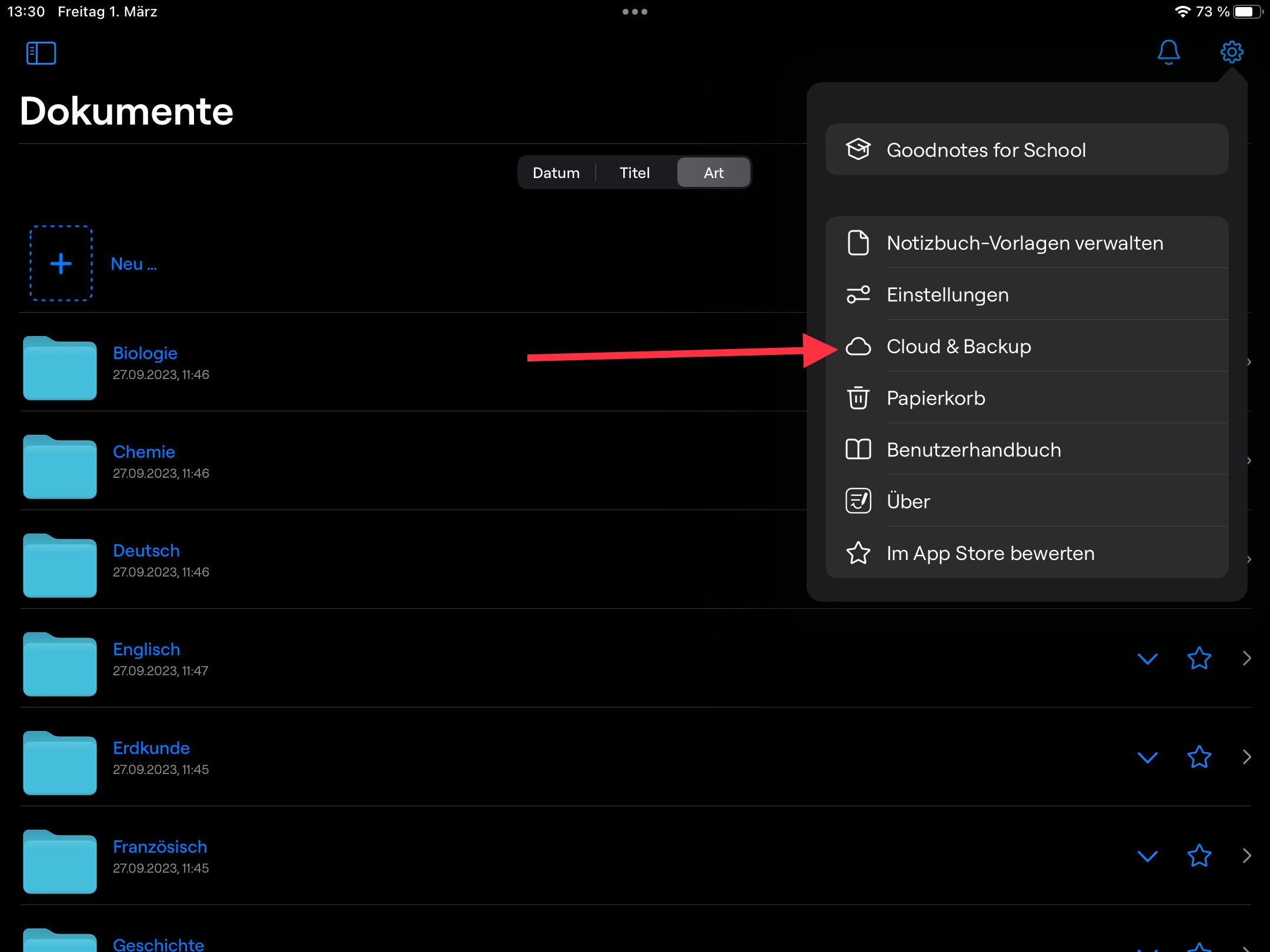
Task: Expand Französisch folder options arrow
Action: 1147,856
